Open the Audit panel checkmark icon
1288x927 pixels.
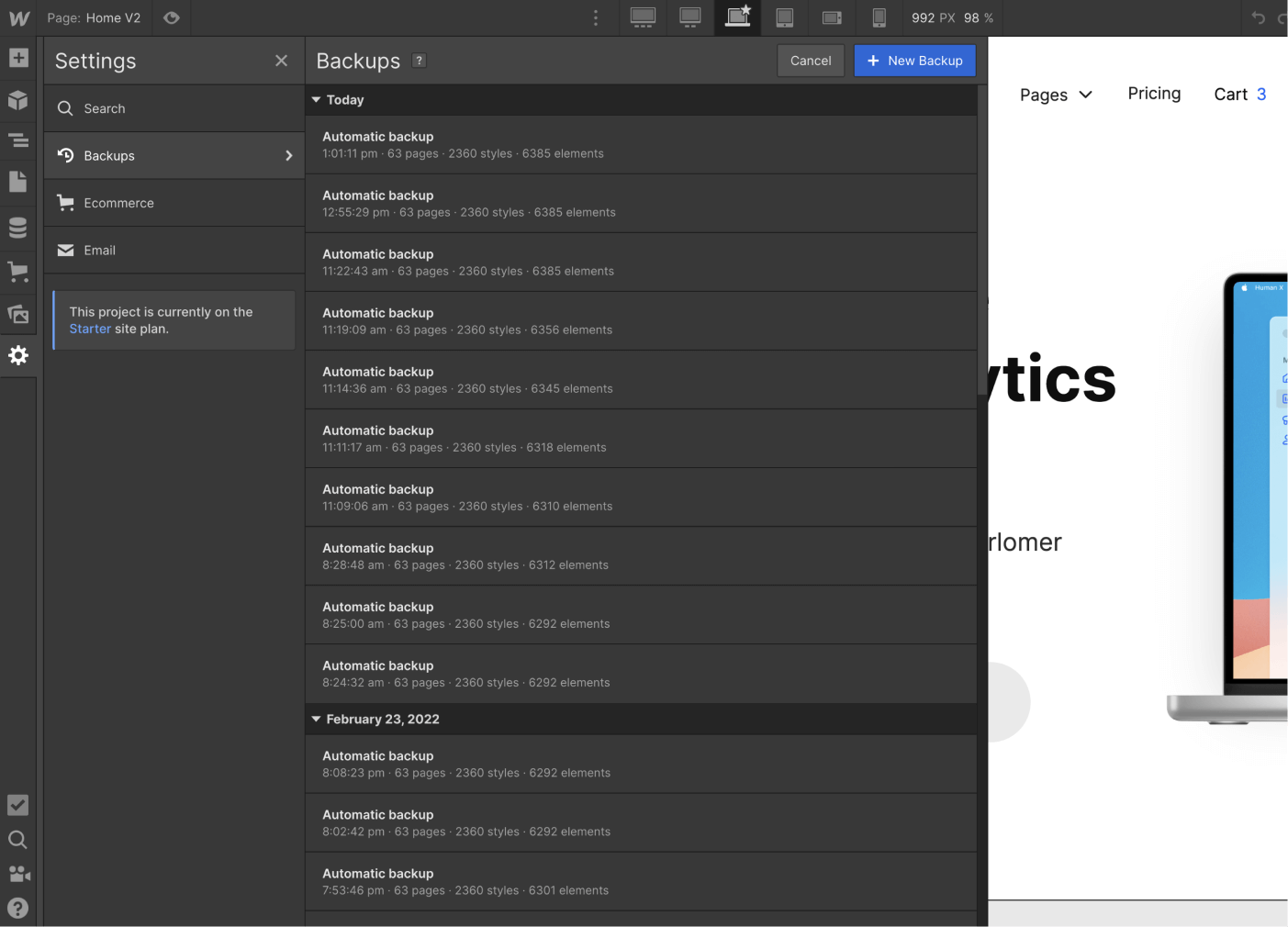pyautogui.click(x=18, y=805)
